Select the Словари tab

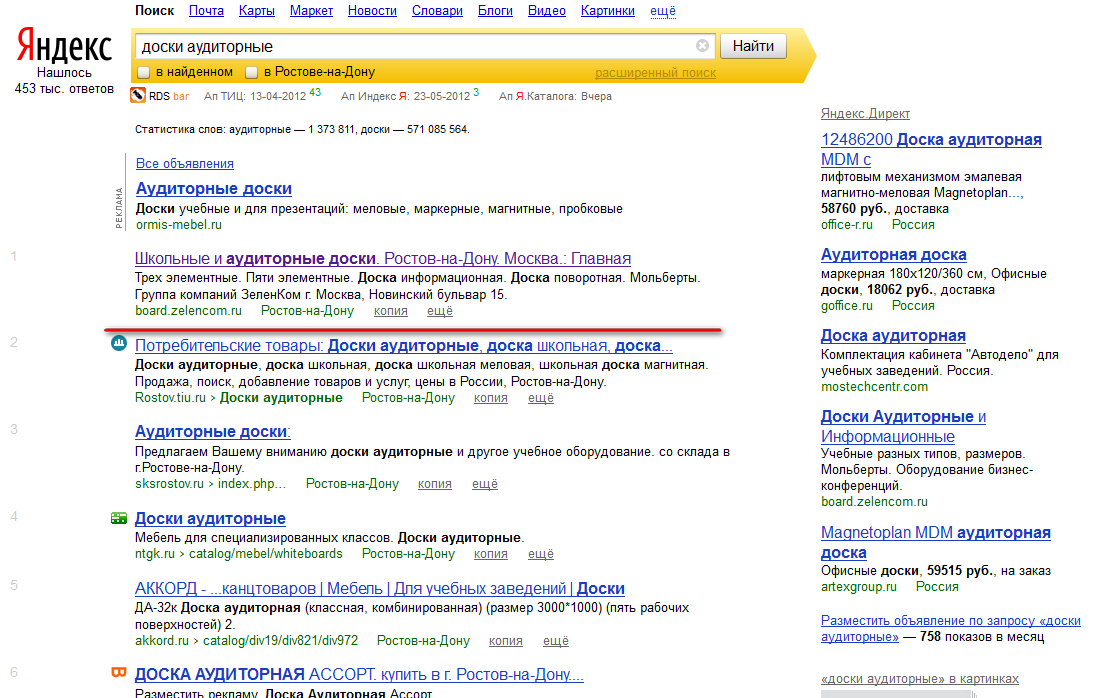[x=437, y=11]
